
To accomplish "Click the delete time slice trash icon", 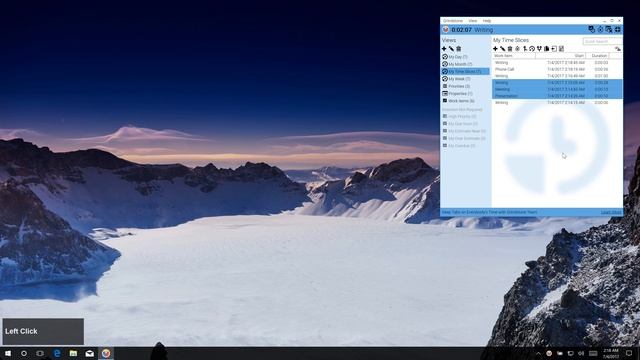I will click(510, 49).
